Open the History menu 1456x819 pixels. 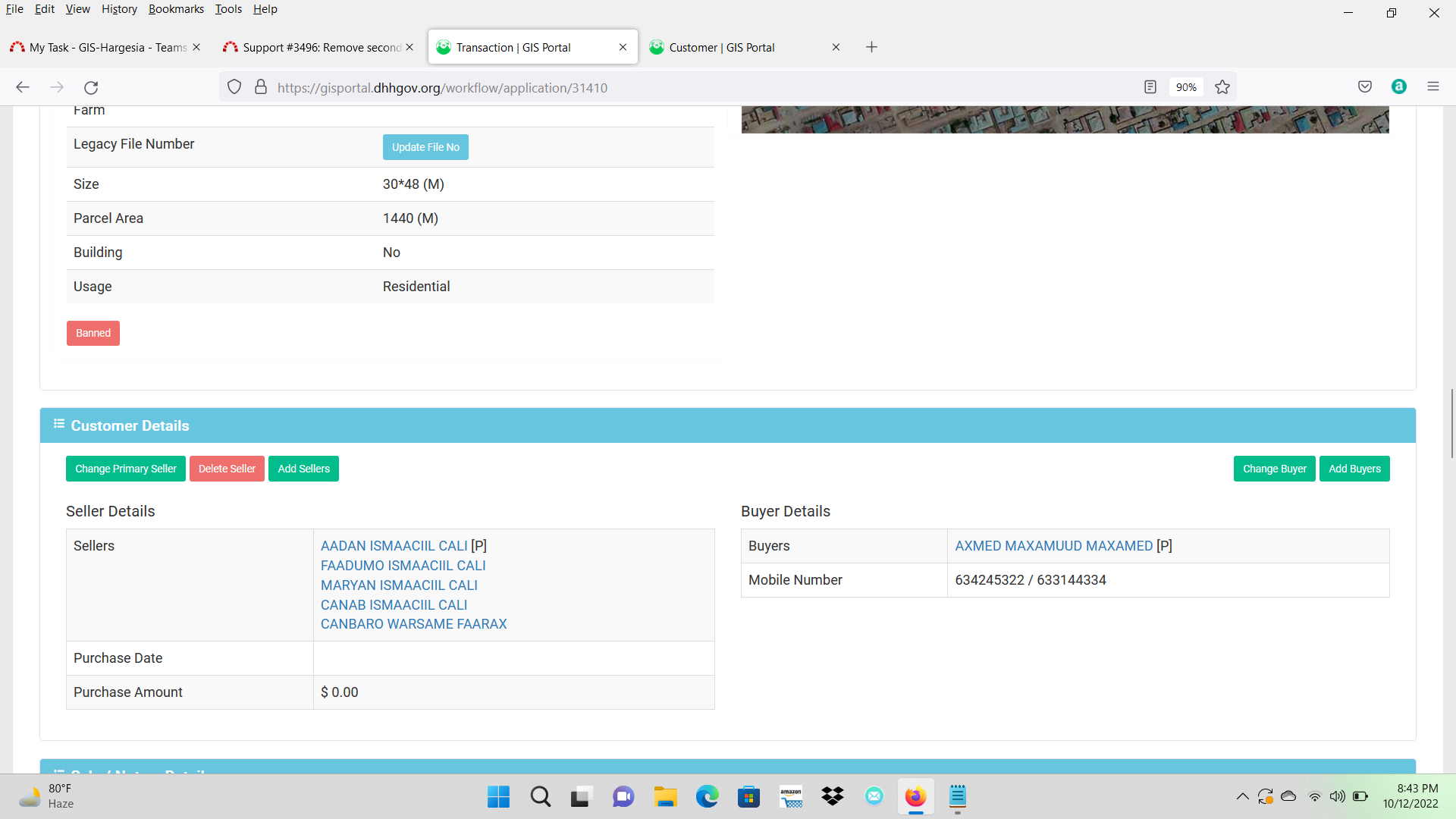point(119,9)
